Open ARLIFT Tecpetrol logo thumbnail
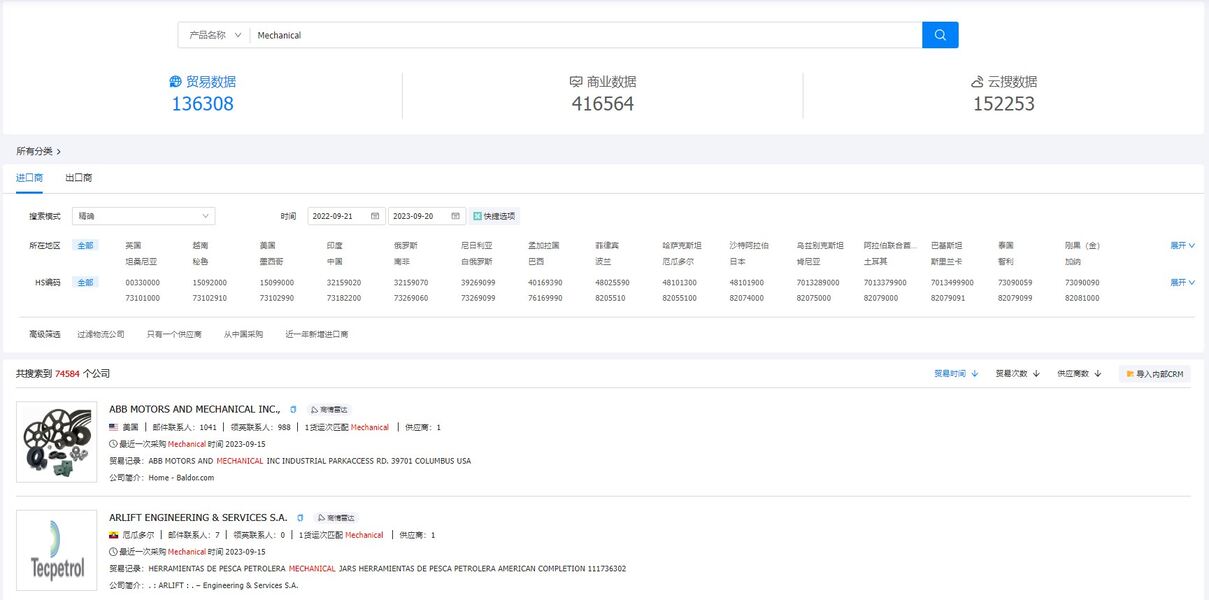Screen dimensions: 1209x600 (x=57, y=550)
